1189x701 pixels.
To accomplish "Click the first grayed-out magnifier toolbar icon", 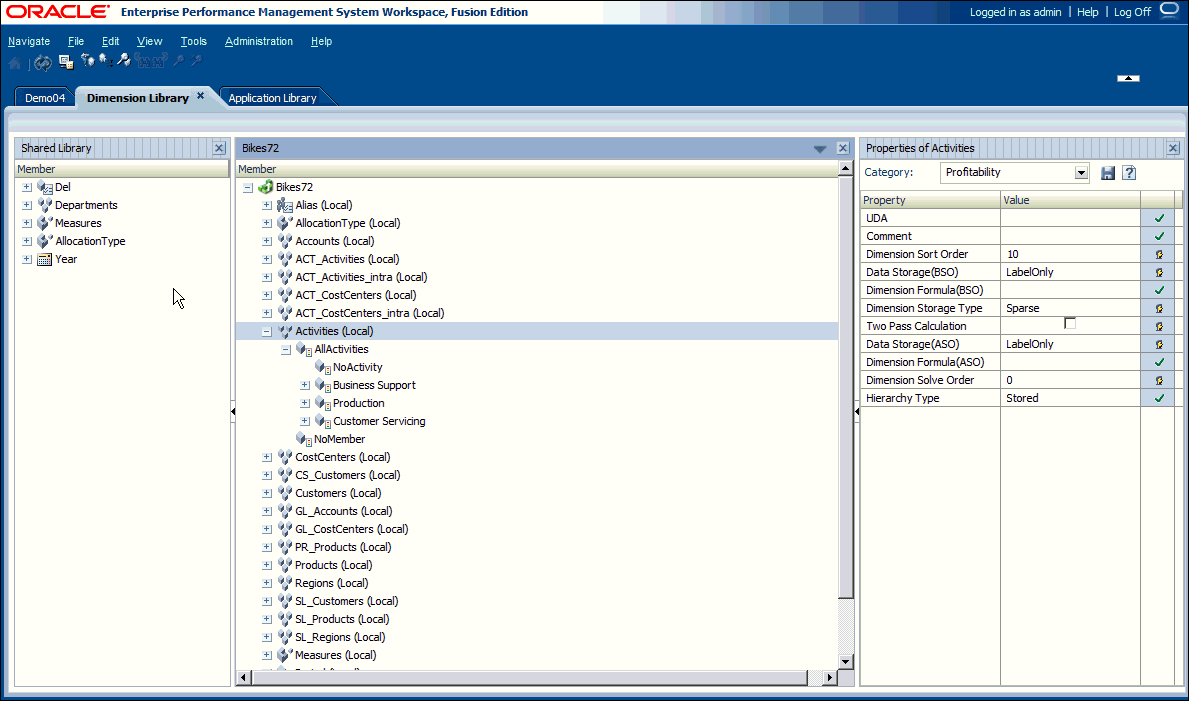I will click(179, 61).
